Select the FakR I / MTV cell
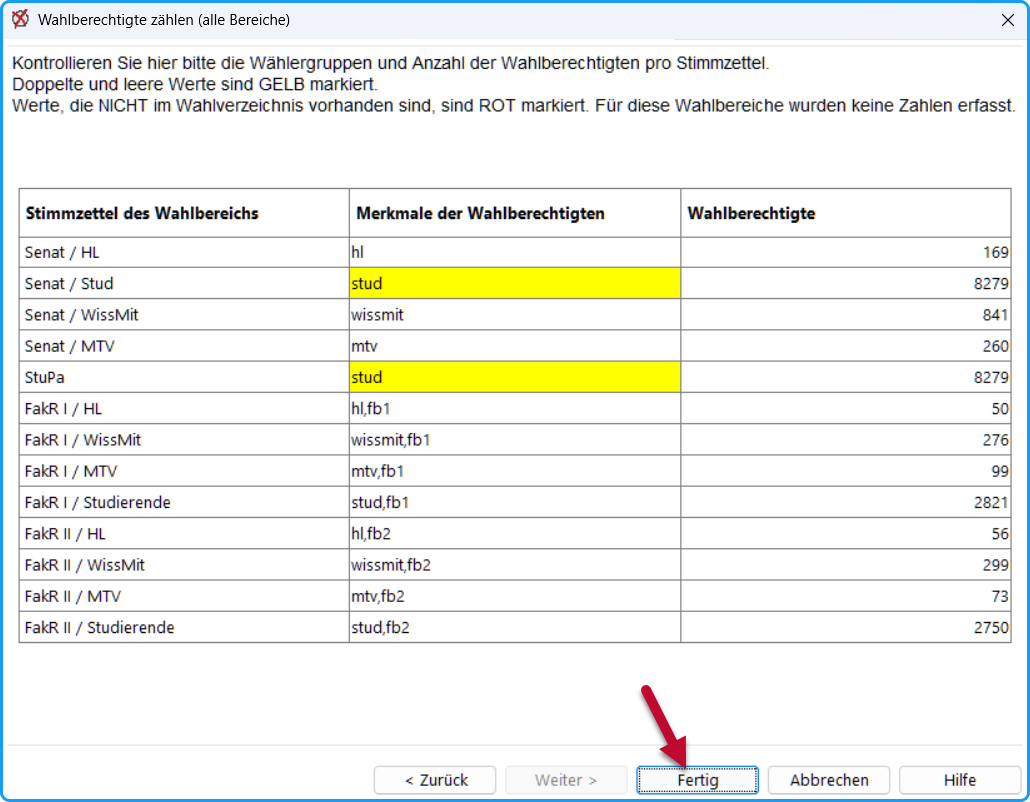This screenshot has width=1030, height=802. pos(184,471)
